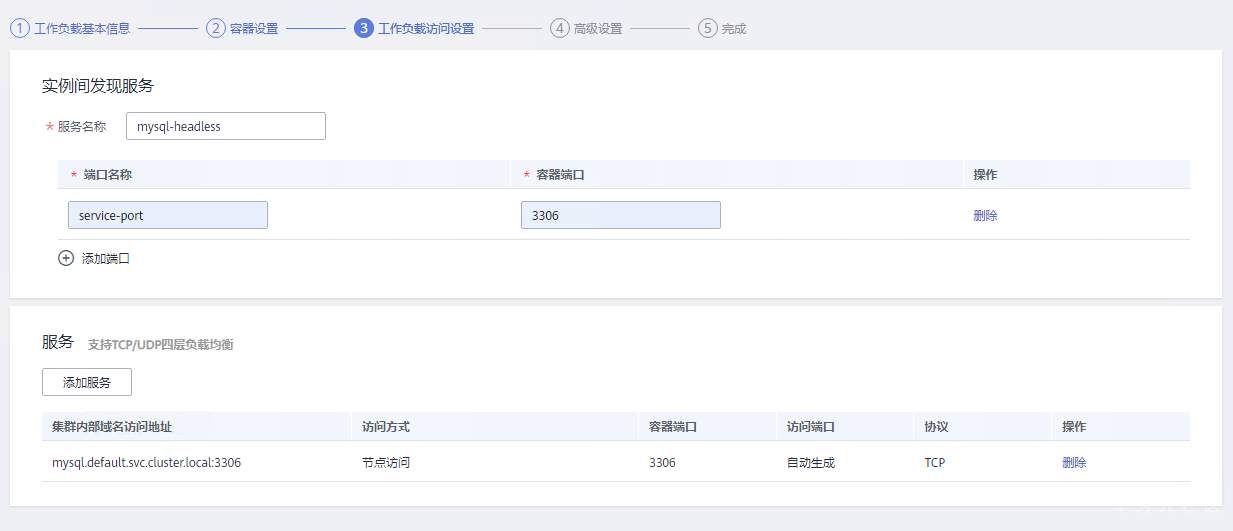The width and height of the screenshot is (1233, 531).
Task: Click the step 2 circle icon
Action: [x=215, y=28]
